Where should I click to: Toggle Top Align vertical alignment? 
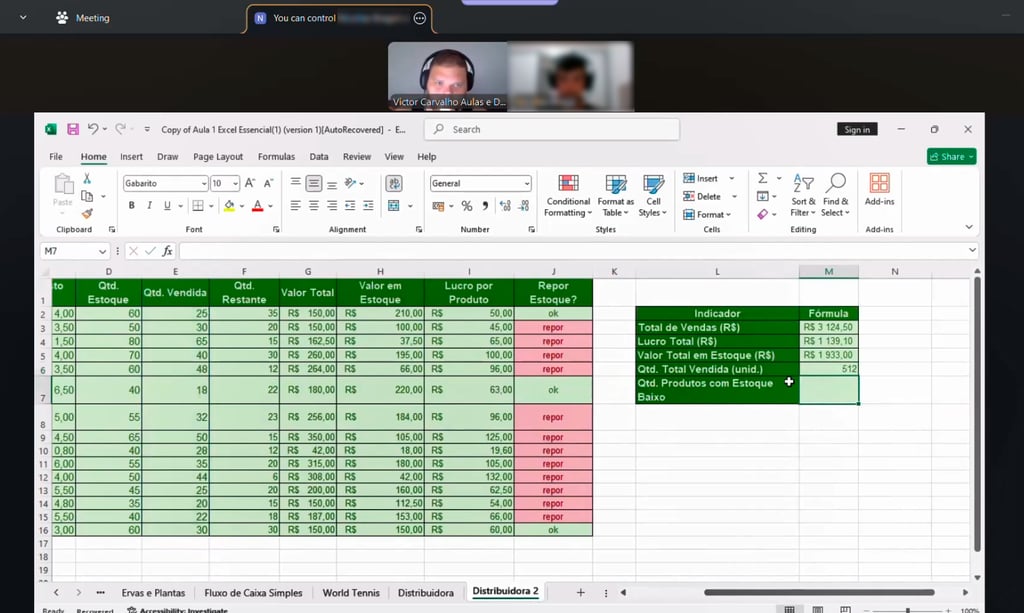(x=296, y=183)
